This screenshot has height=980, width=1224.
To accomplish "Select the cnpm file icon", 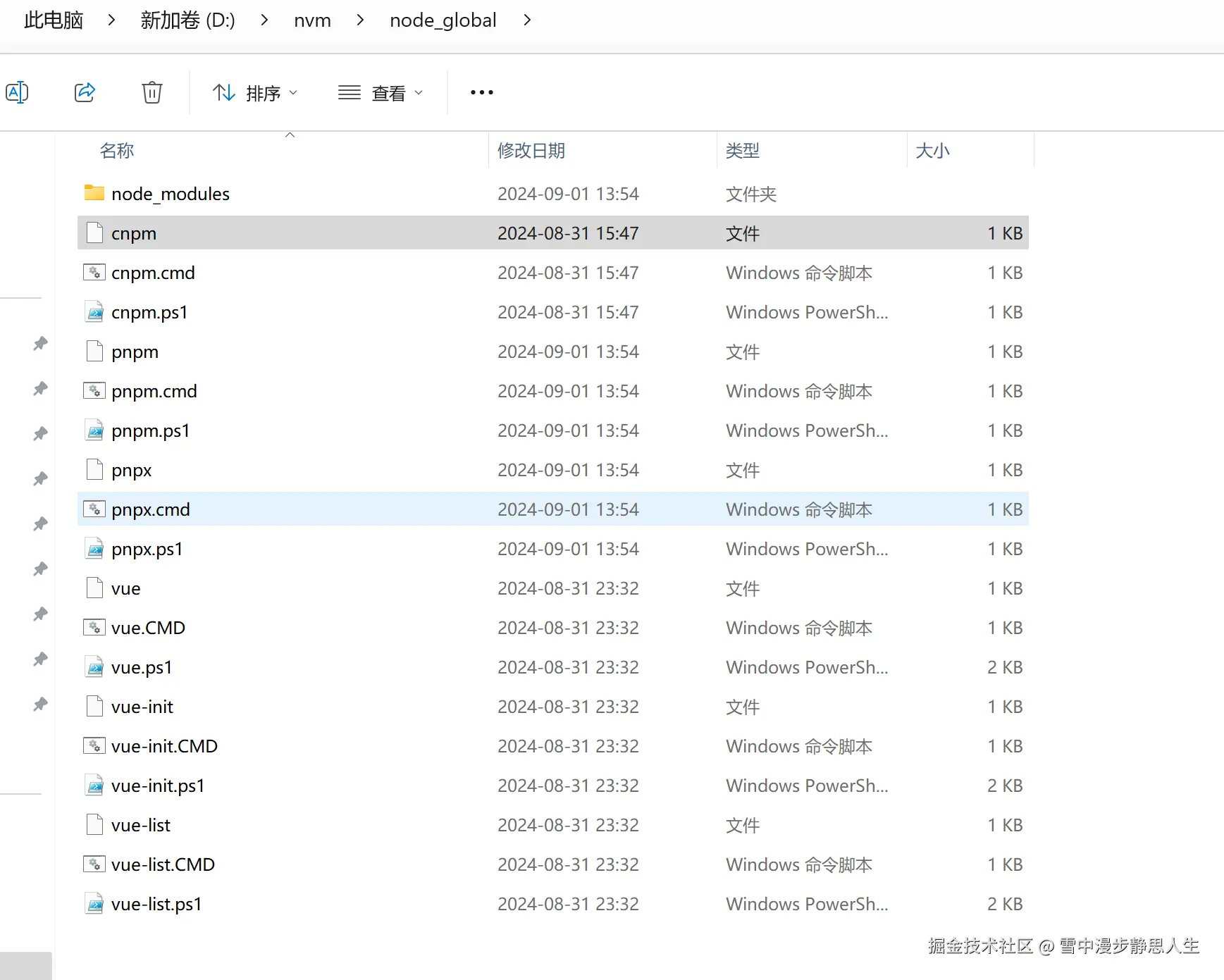I will [x=94, y=232].
